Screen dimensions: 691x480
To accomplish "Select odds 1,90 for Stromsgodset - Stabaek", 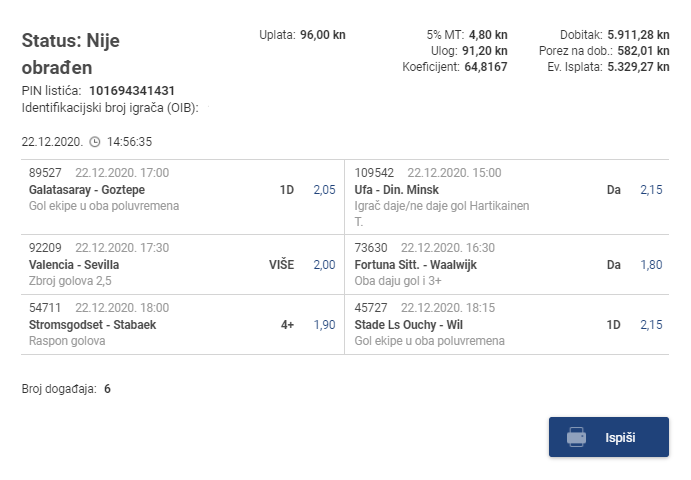I will [324, 324].
